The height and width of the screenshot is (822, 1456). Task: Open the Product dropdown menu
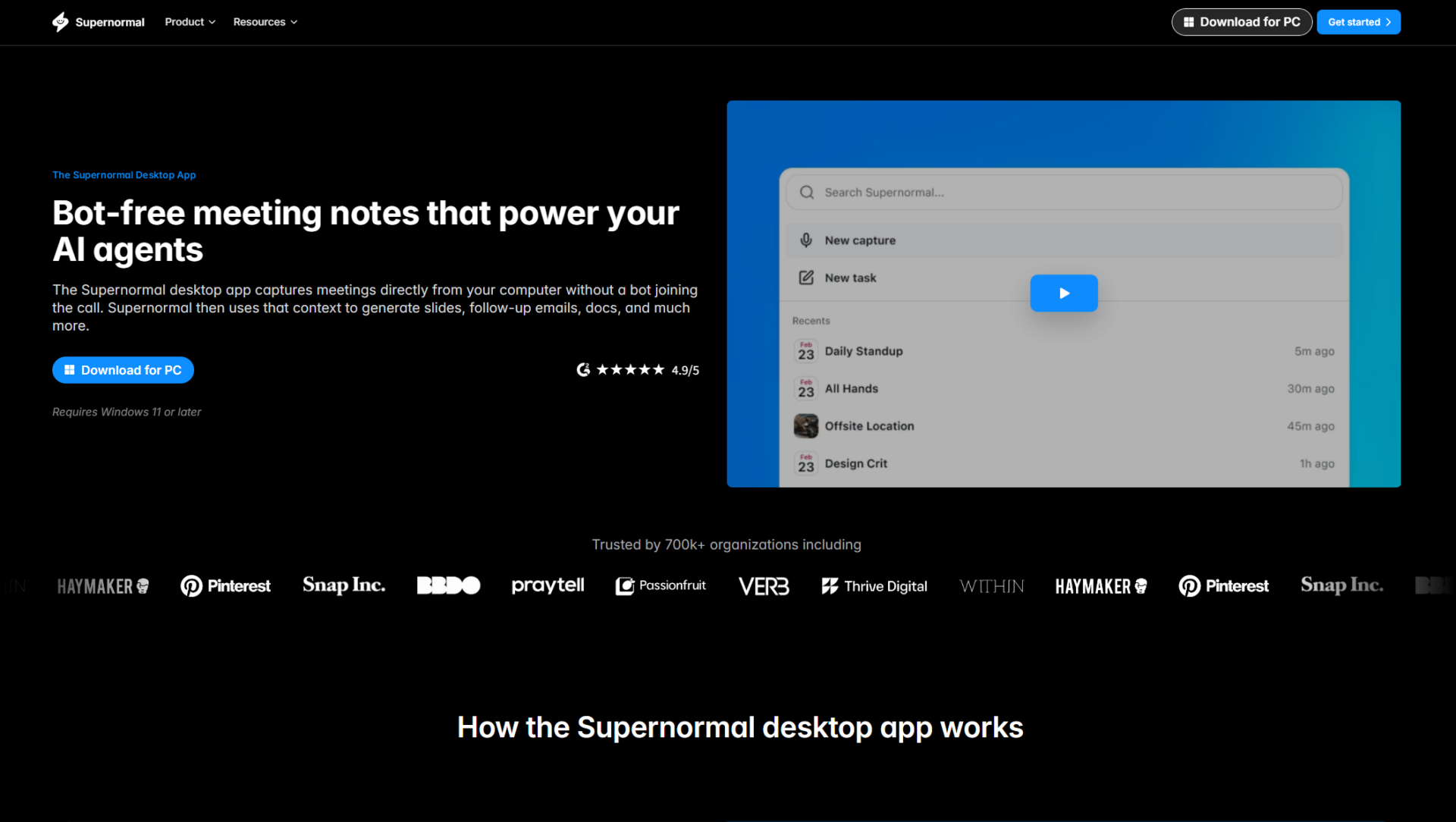[189, 22]
